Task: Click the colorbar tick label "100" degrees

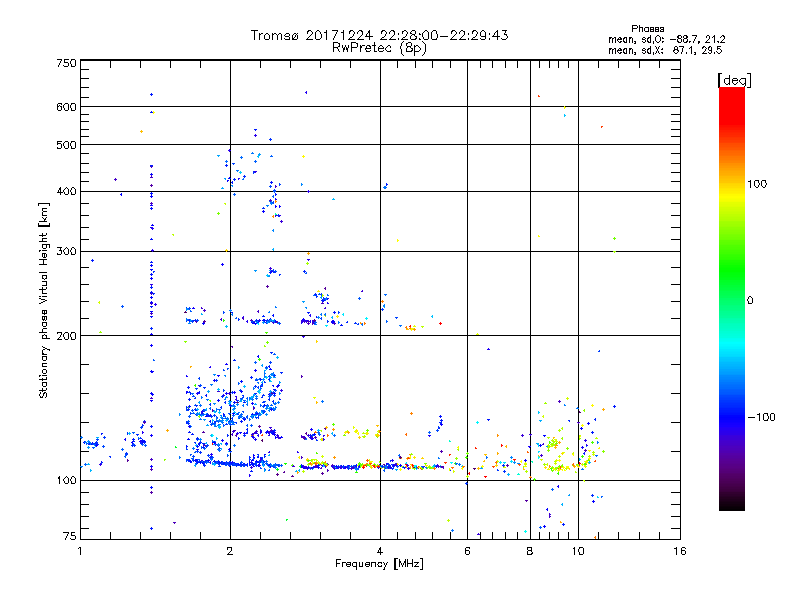Action: [x=757, y=184]
